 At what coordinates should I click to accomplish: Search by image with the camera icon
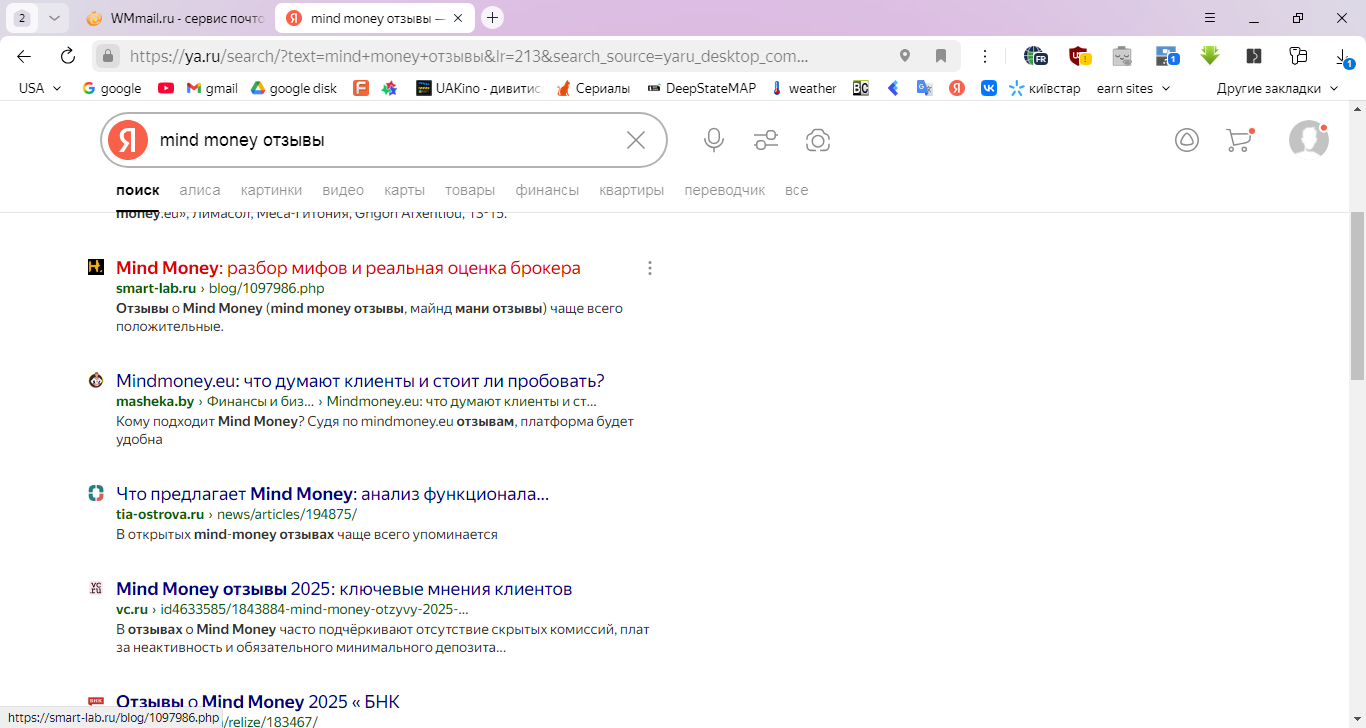[818, 140]
